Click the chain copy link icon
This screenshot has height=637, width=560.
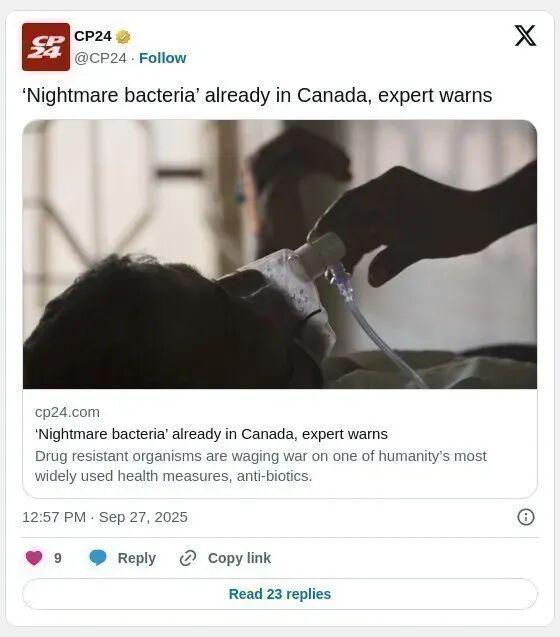pos(188,558)
